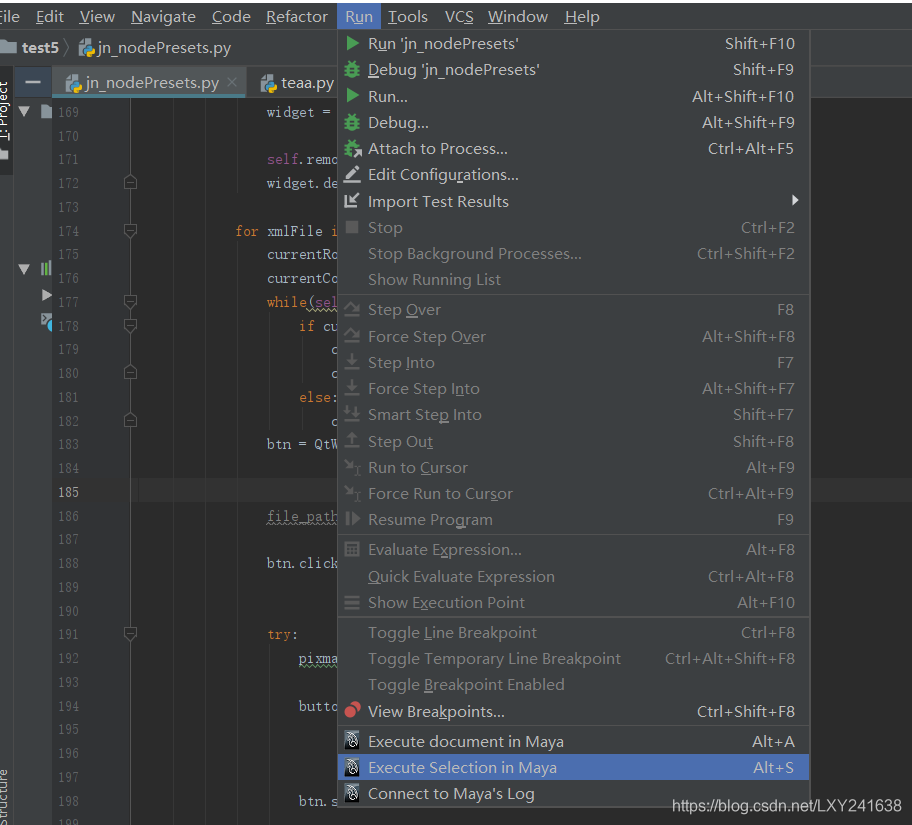Viewport: 912px width, 825px height.
Task: Click the Resume Program icon
Action: coord(352,518)
